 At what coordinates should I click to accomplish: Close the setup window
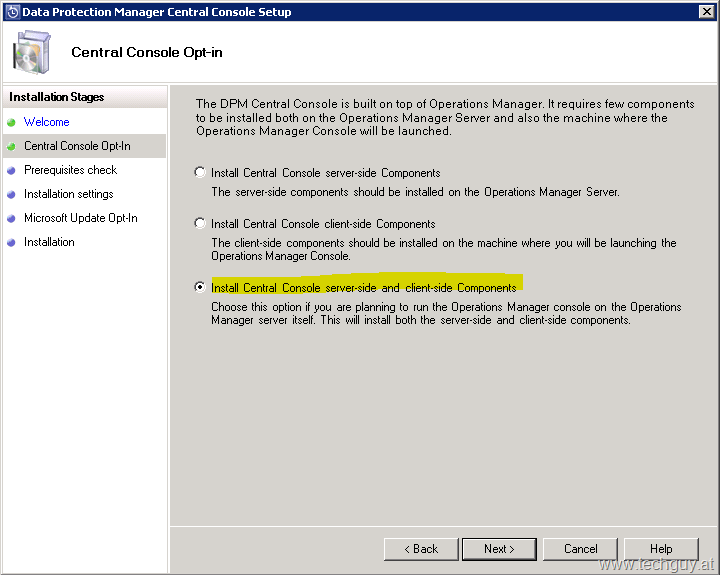(706, 11)
